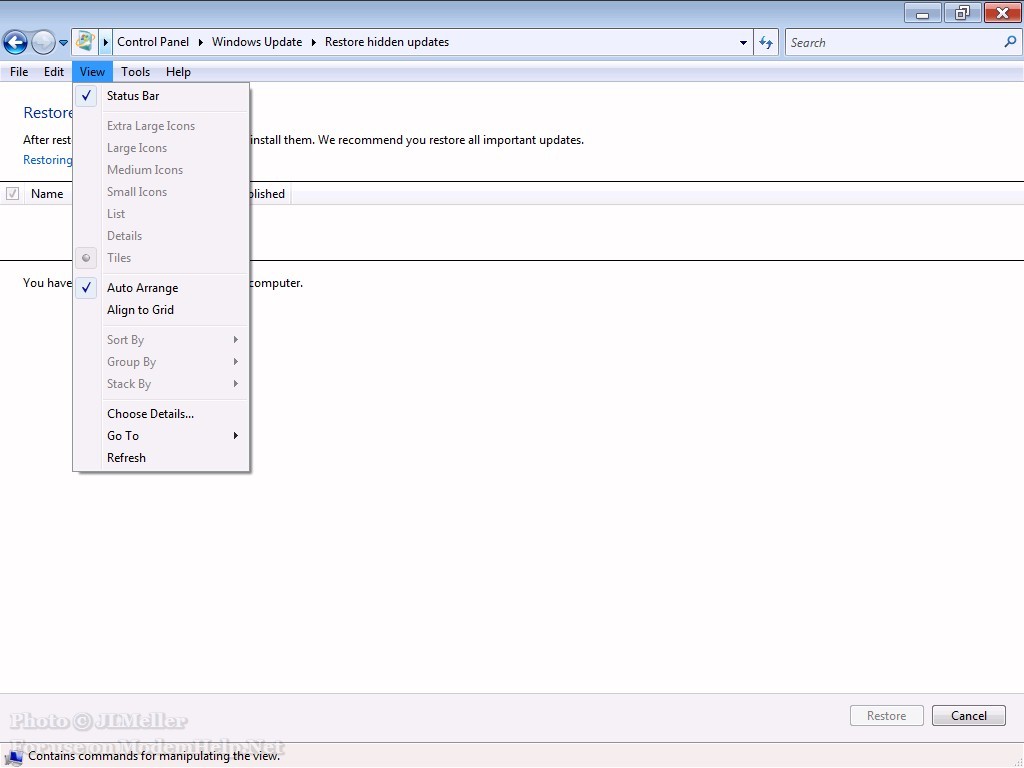Click the Name column header
The width and height of the screenshot is (1024, 768).
pyautogui.click(x=47, y=194)
